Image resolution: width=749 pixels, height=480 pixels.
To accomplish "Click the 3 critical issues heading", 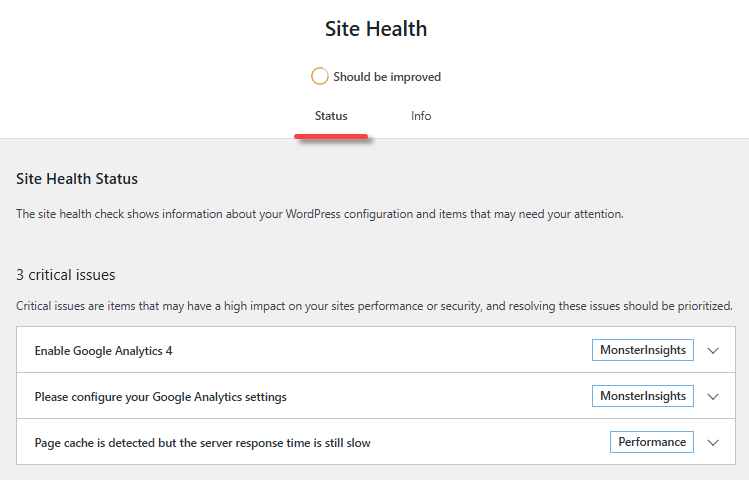I will [x=66, y=274].
